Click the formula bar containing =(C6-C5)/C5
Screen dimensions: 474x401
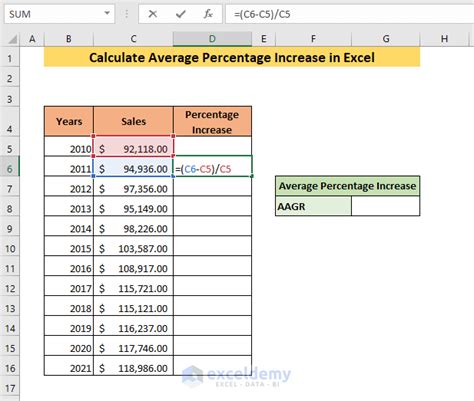pyautogui.click(x=349, y=14)
